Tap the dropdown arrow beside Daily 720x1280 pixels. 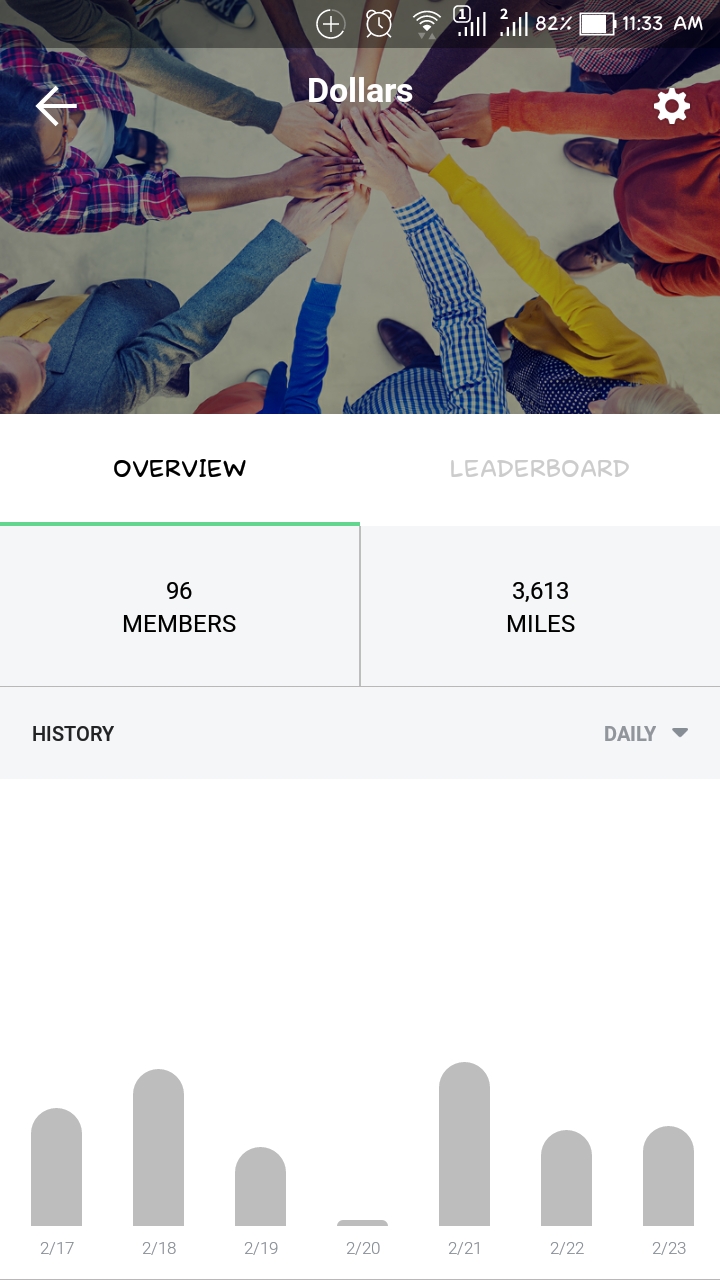click(680, 732)
